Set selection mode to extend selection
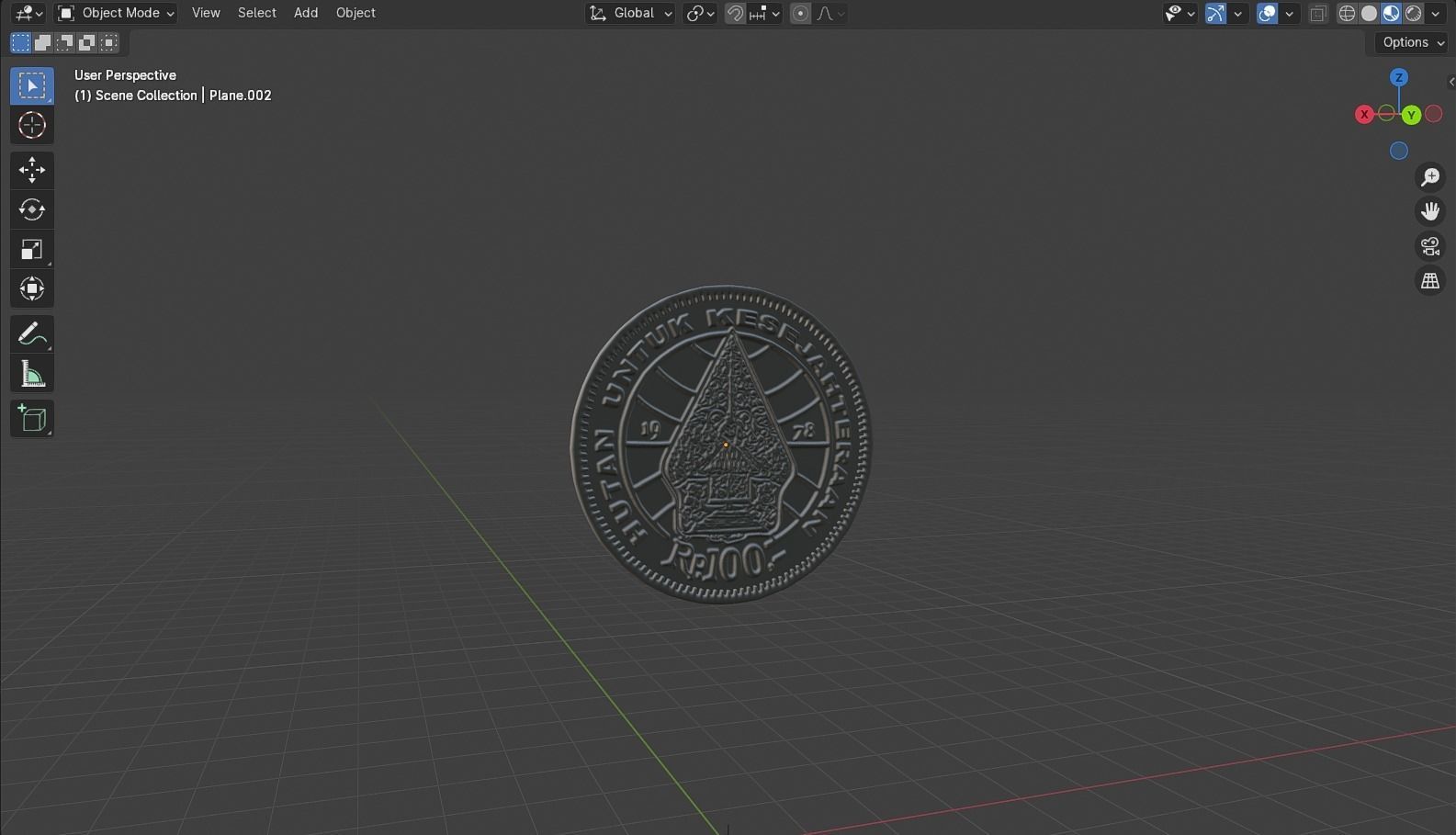The image size is (1456, 835). (x=42, y=42)
